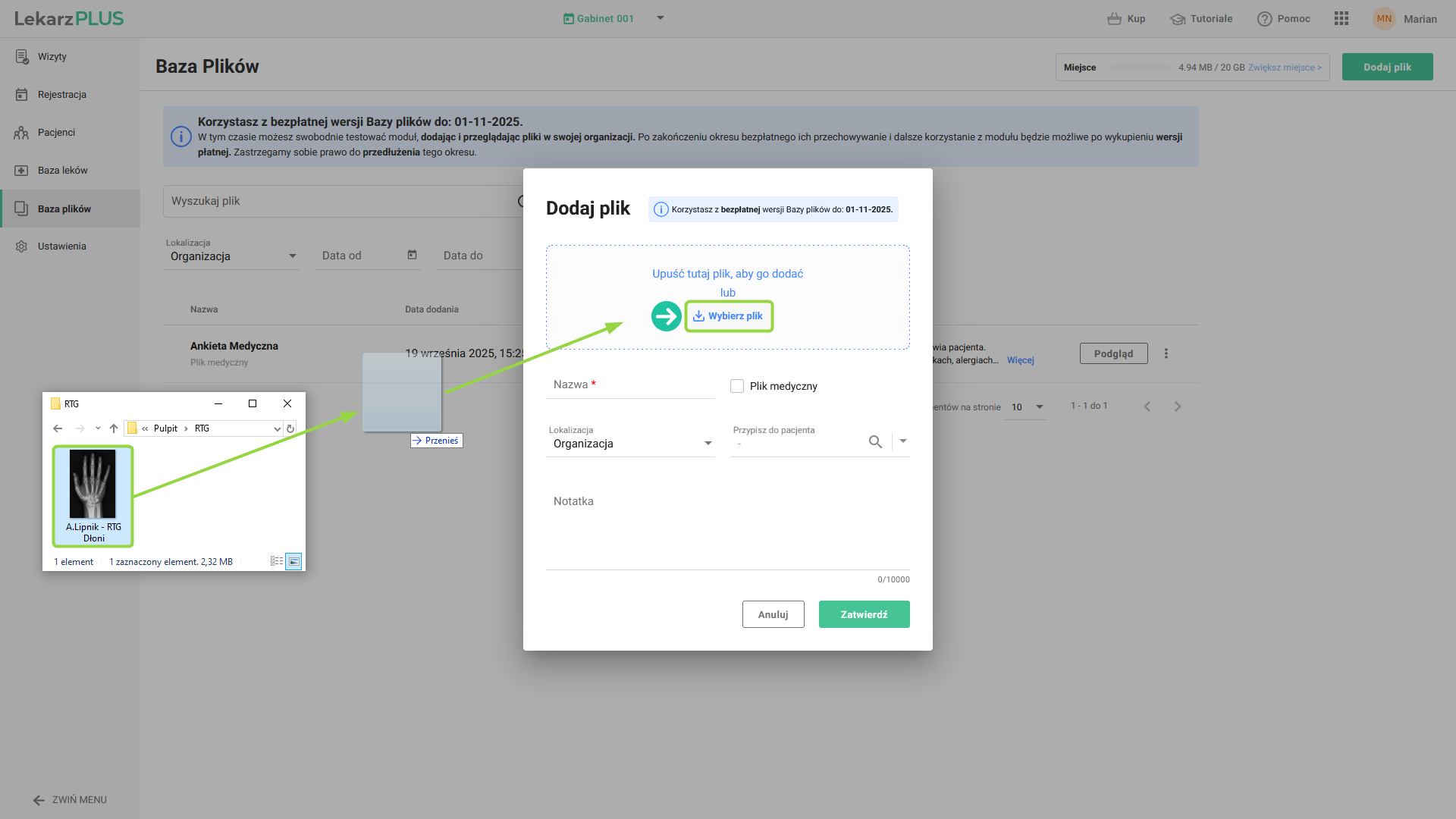Click the Data od calendar icon
Screen dimensions: 1456x819
[412, 255]
